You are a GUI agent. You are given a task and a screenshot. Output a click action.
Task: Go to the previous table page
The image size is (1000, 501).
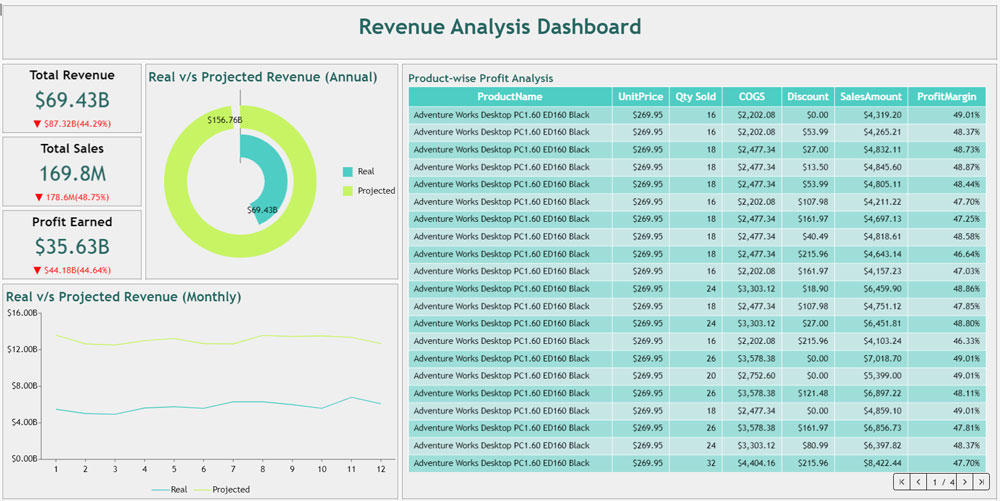(x=919, y=482)
